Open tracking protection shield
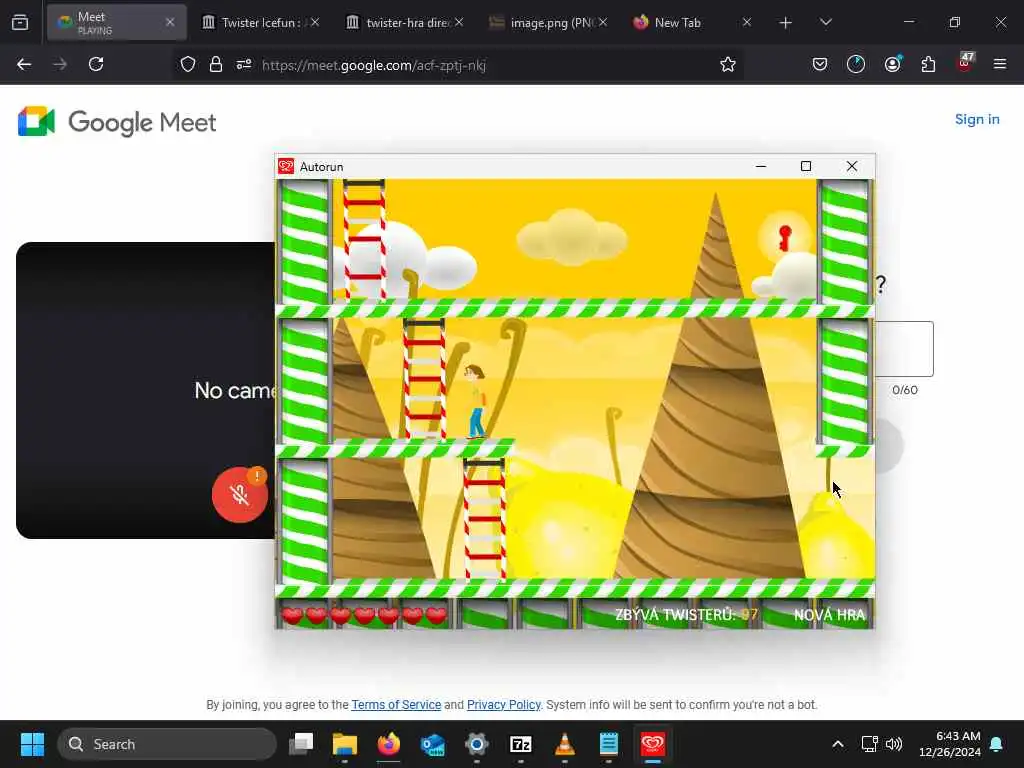Viewport: 1024px width, 768px height. (x=188, y=65)
